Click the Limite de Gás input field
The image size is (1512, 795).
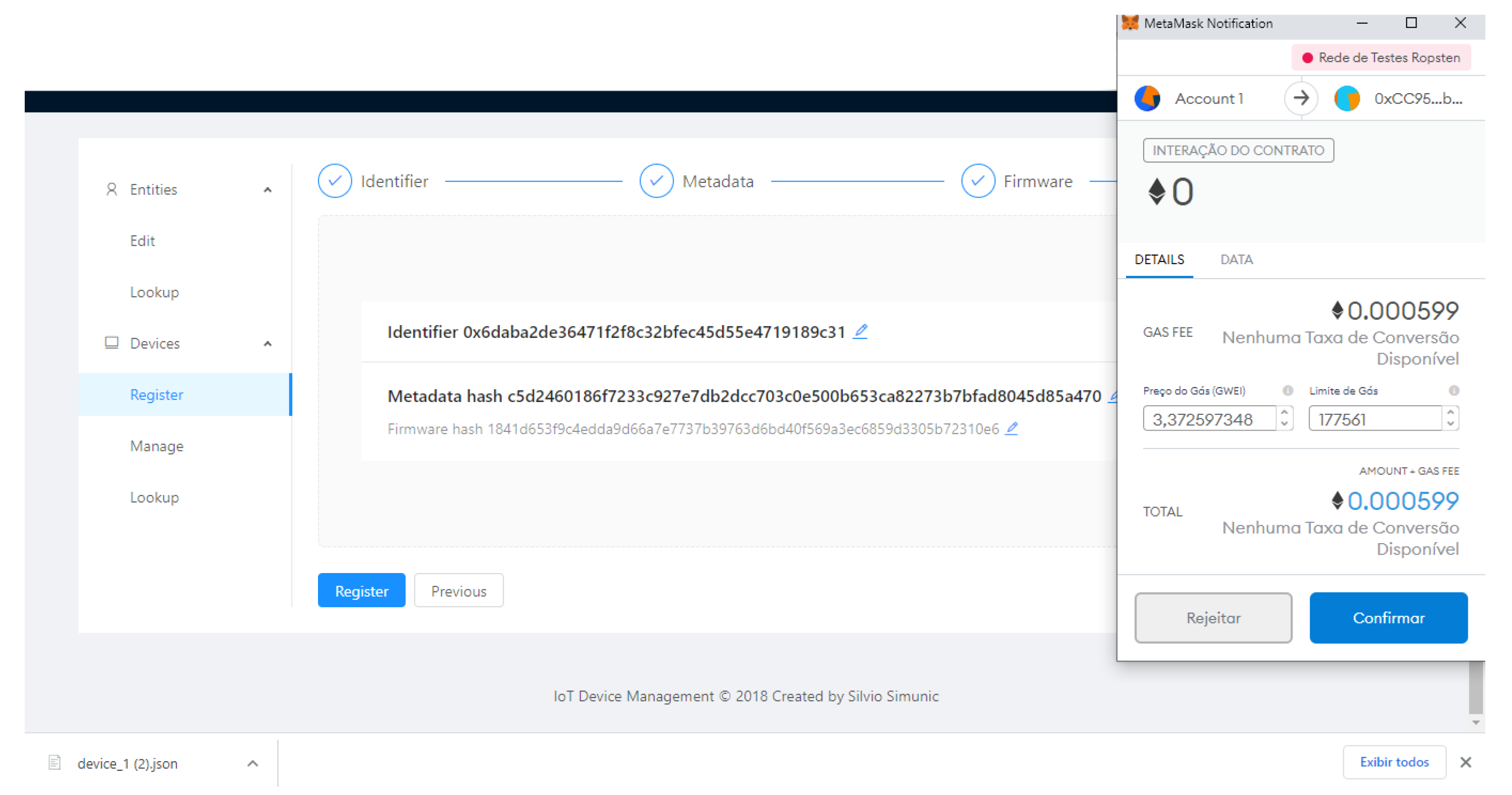click(1374, 419)
